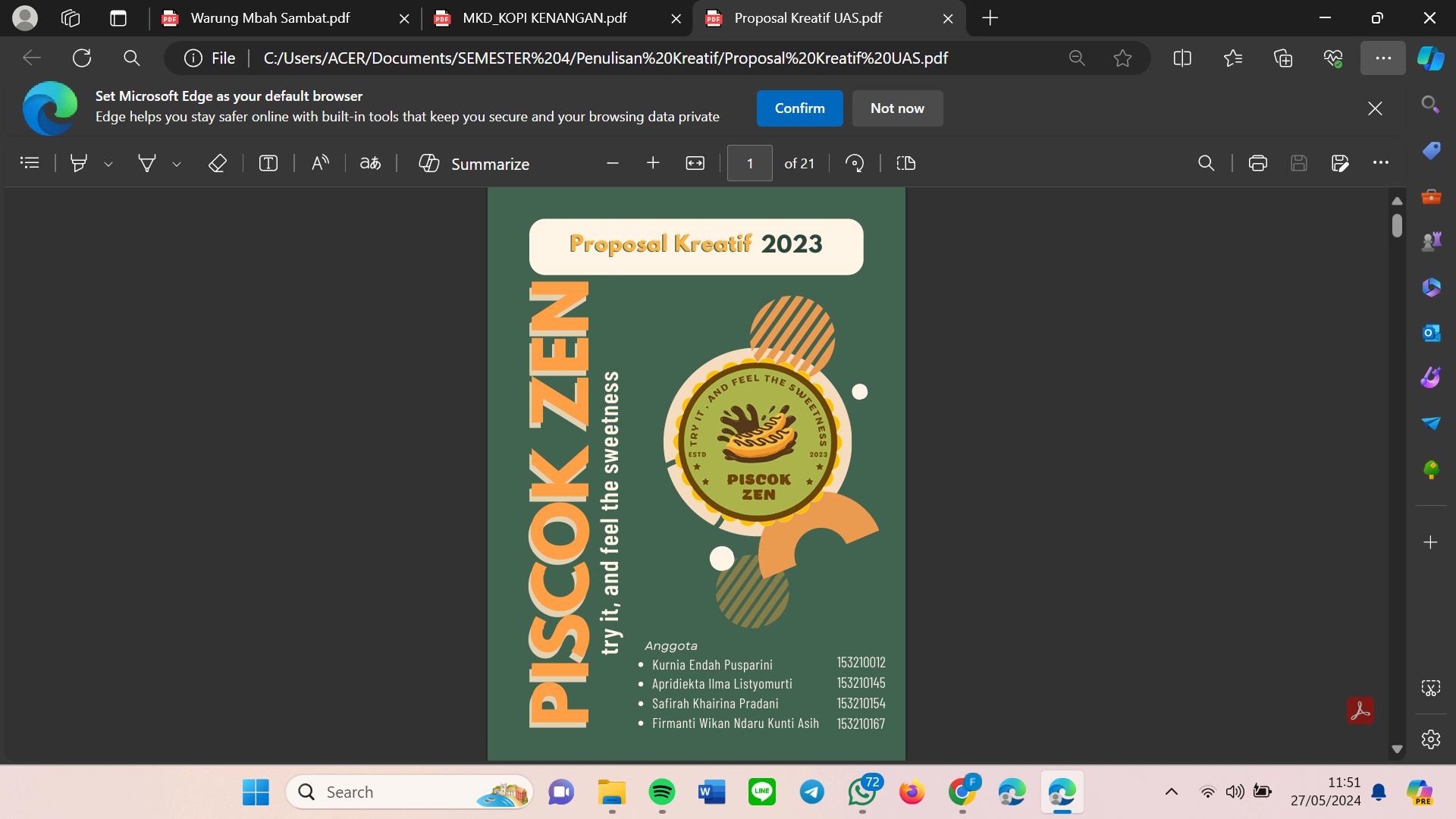Toggle Edge split screen view
This screenshot has height=819, width=1456.
click(1181, 58)
